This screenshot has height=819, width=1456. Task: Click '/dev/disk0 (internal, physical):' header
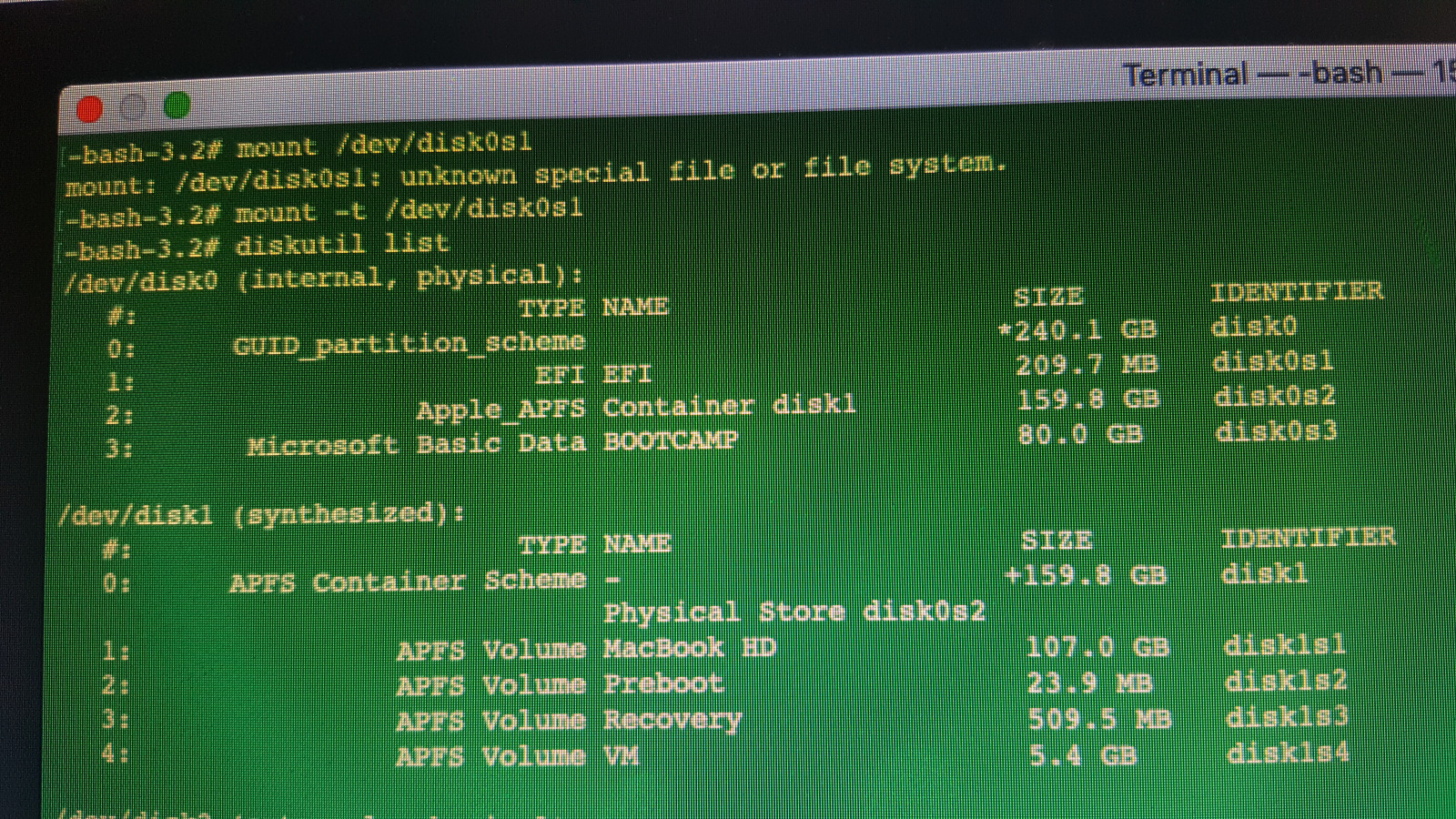pyautogui.click(x=323, y=278)
